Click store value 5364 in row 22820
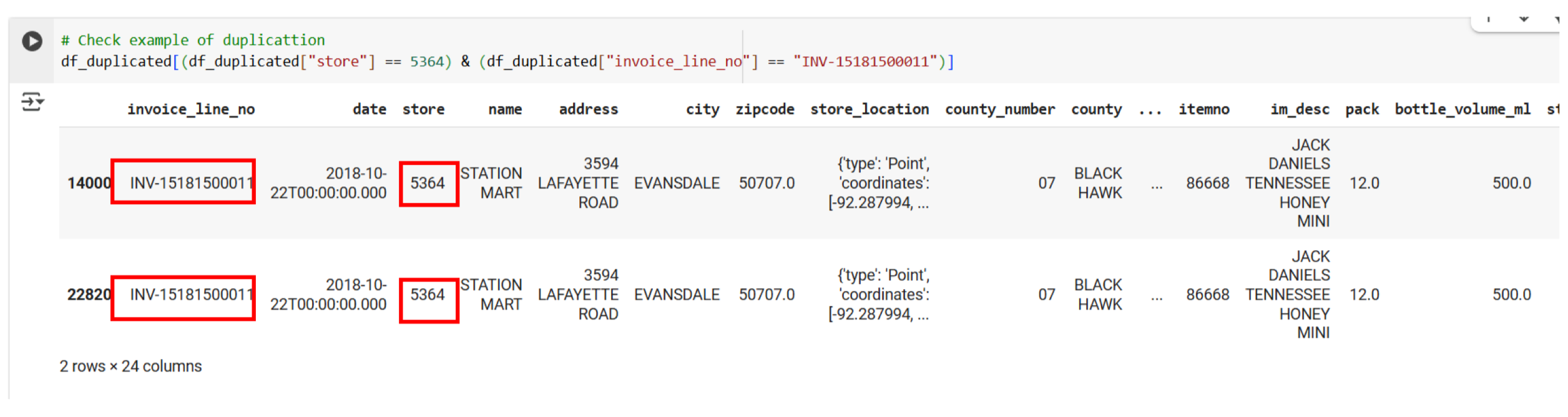1568x417 pixels. 428,295
